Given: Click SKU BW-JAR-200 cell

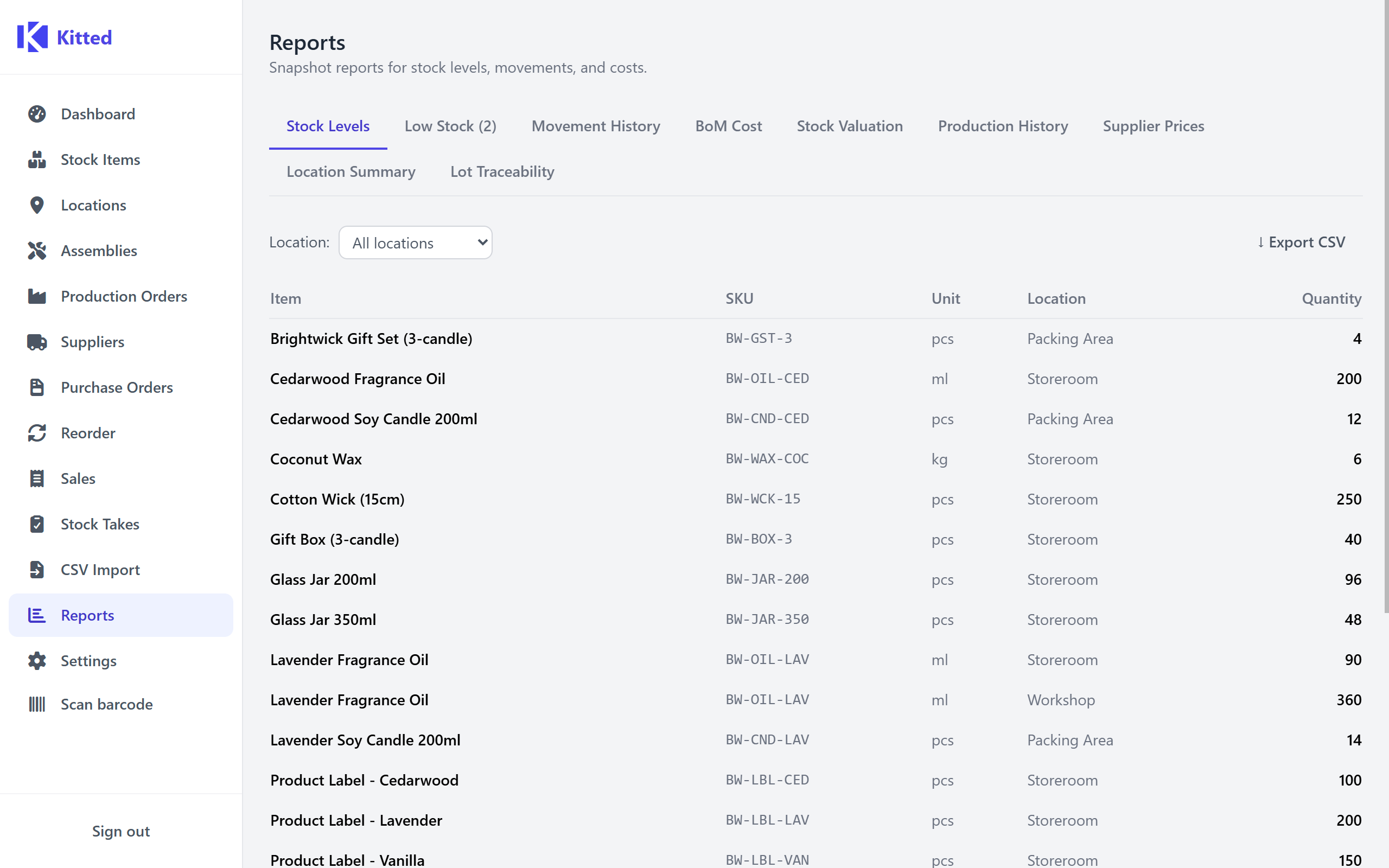Looking at the screenshot, I should (767, 579).
